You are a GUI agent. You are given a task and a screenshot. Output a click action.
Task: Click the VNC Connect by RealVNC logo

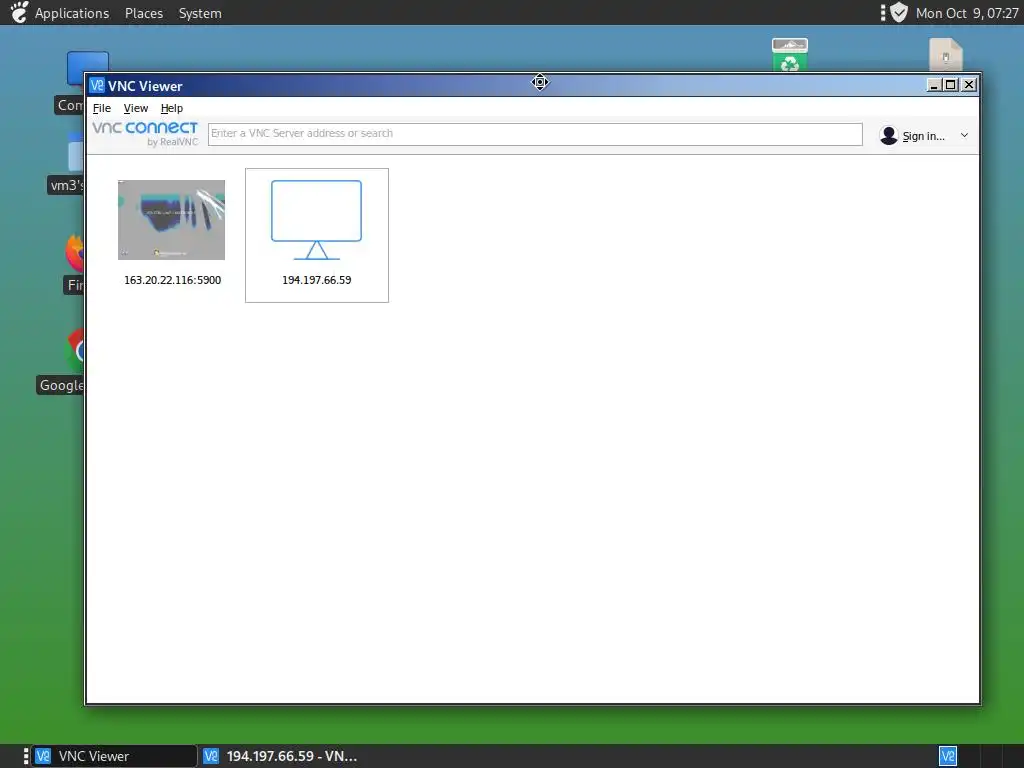(145, 133)
